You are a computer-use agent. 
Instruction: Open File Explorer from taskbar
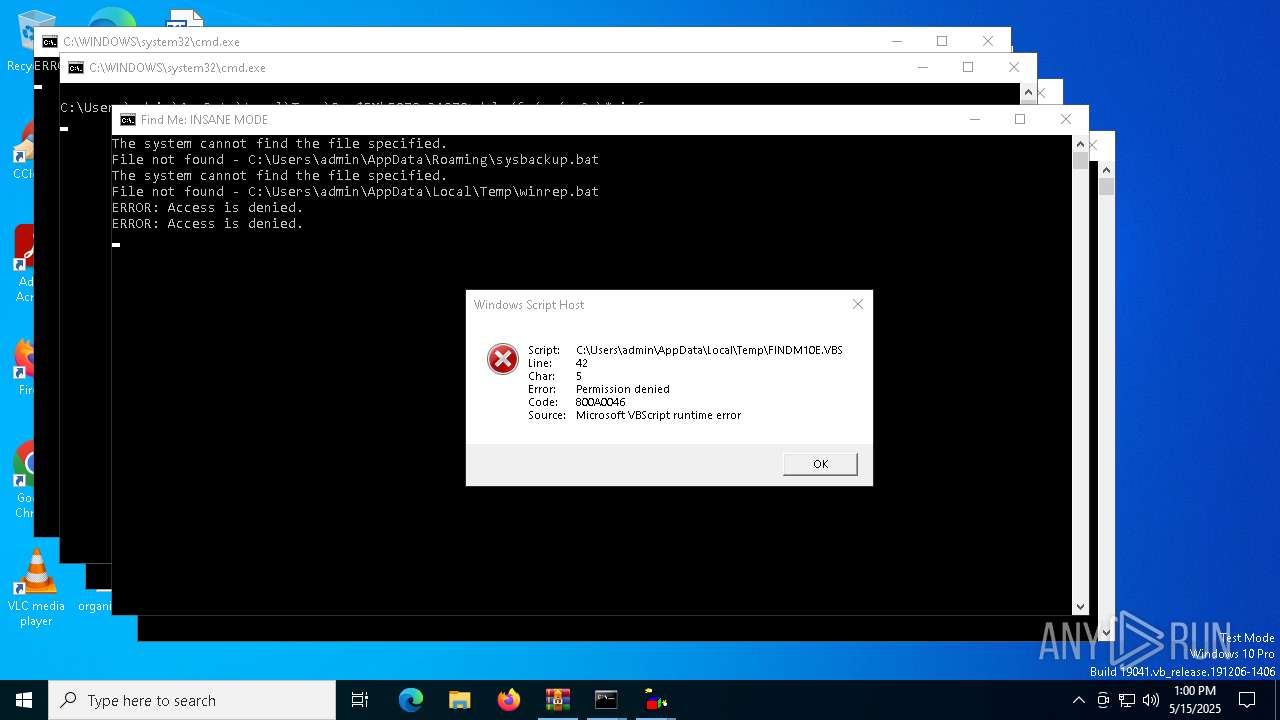[460, 700]
